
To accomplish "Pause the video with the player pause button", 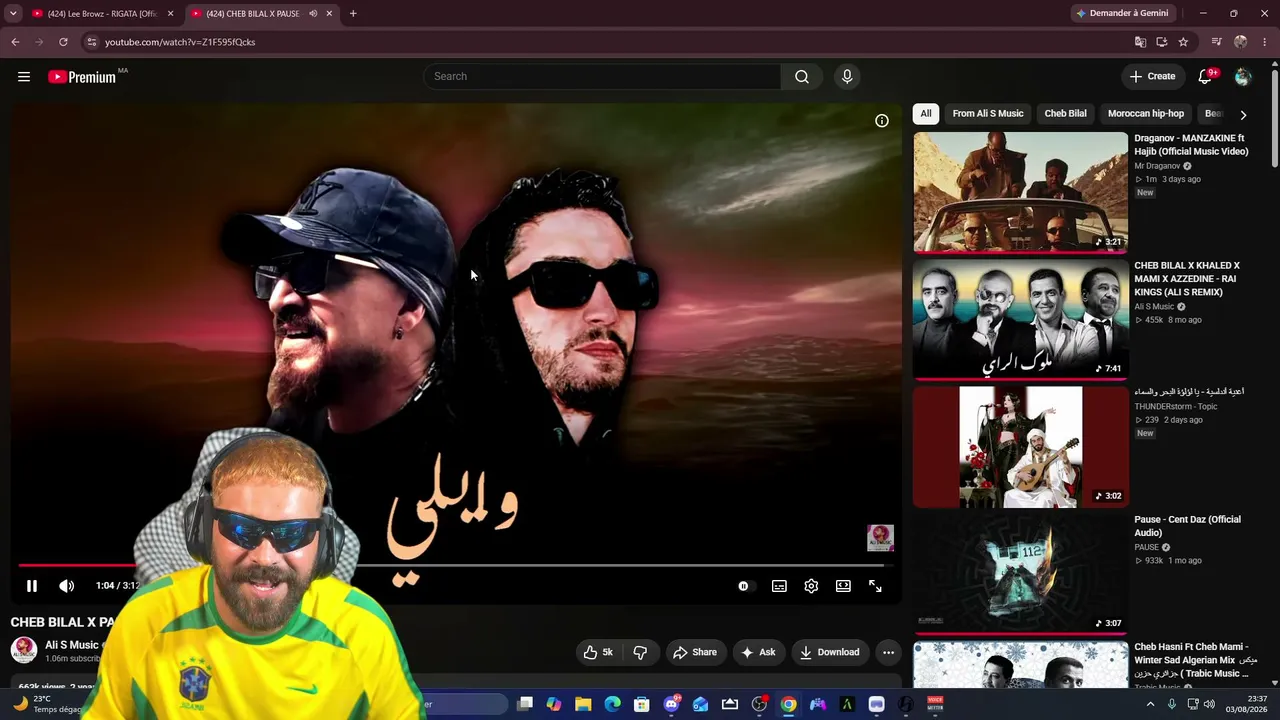I will pos(31,586).
